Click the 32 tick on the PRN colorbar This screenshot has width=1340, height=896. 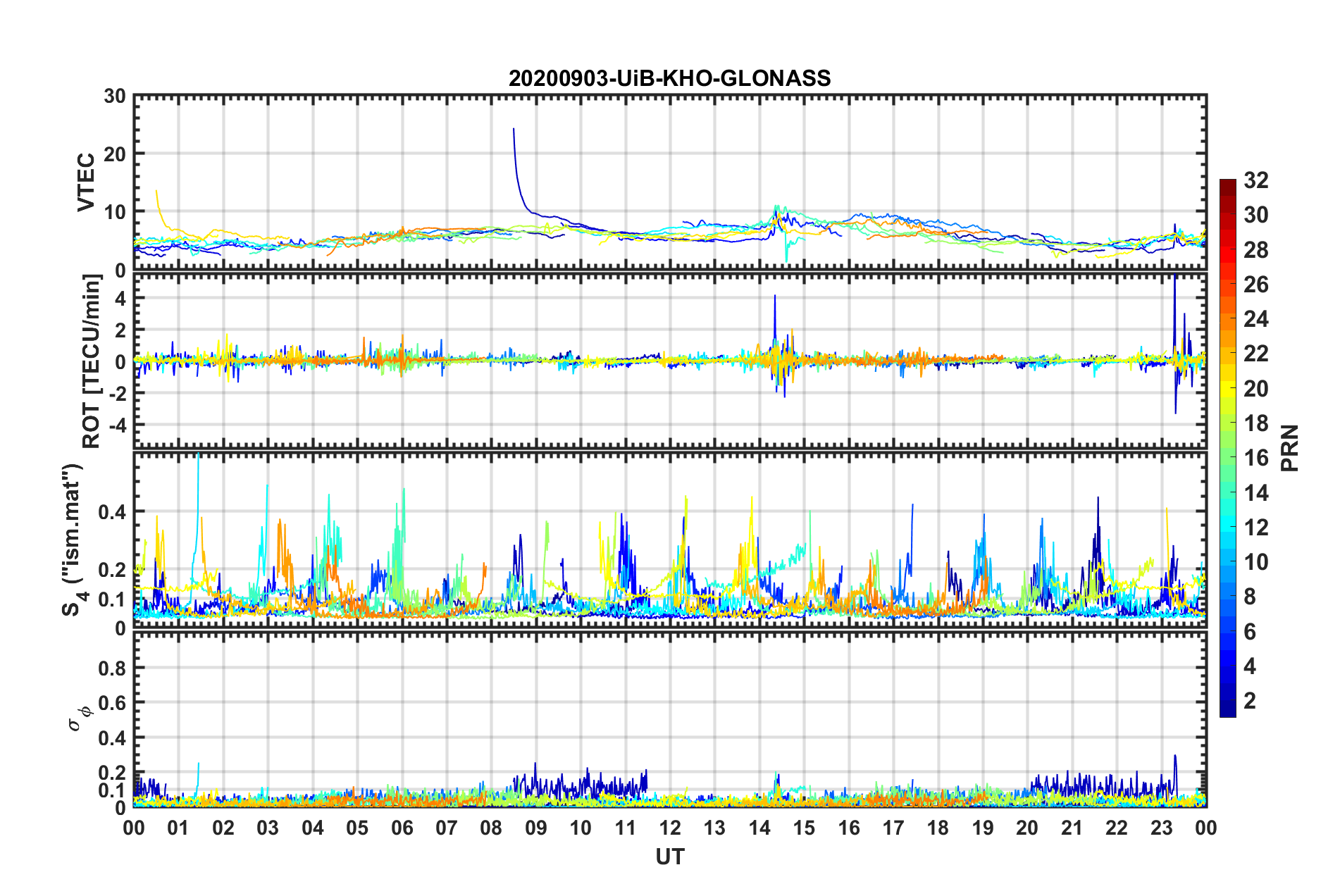click(x=1255, y=180)
